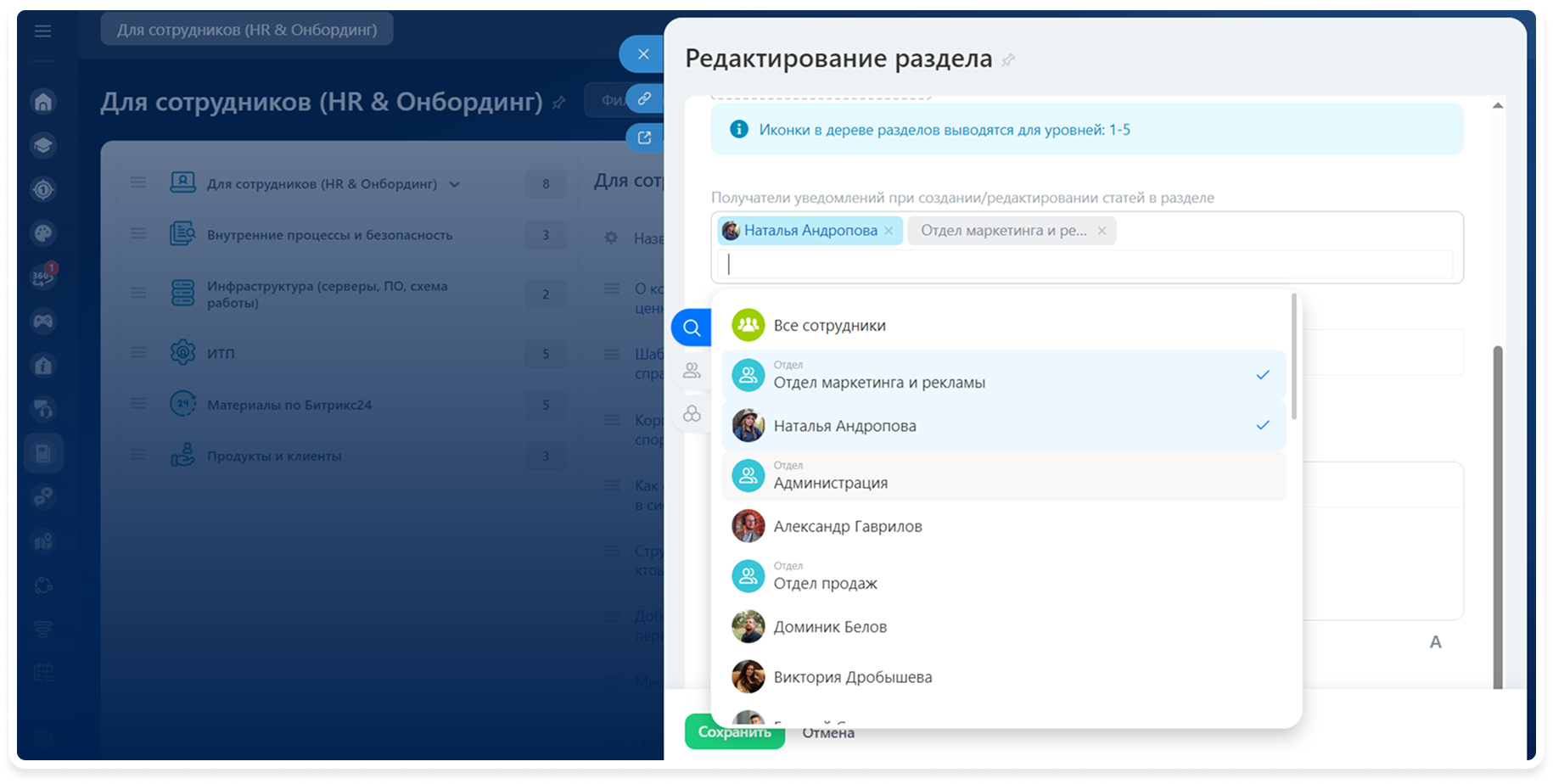Grab drag handle of 'Внутренние процессы' row
Viewport: 1553px width, 784px height.
138,233
